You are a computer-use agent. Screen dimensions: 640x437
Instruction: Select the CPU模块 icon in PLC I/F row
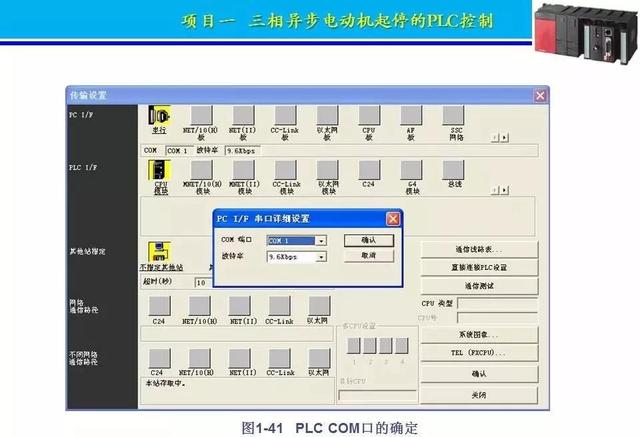pyautogui.click(x=160, y=172)
